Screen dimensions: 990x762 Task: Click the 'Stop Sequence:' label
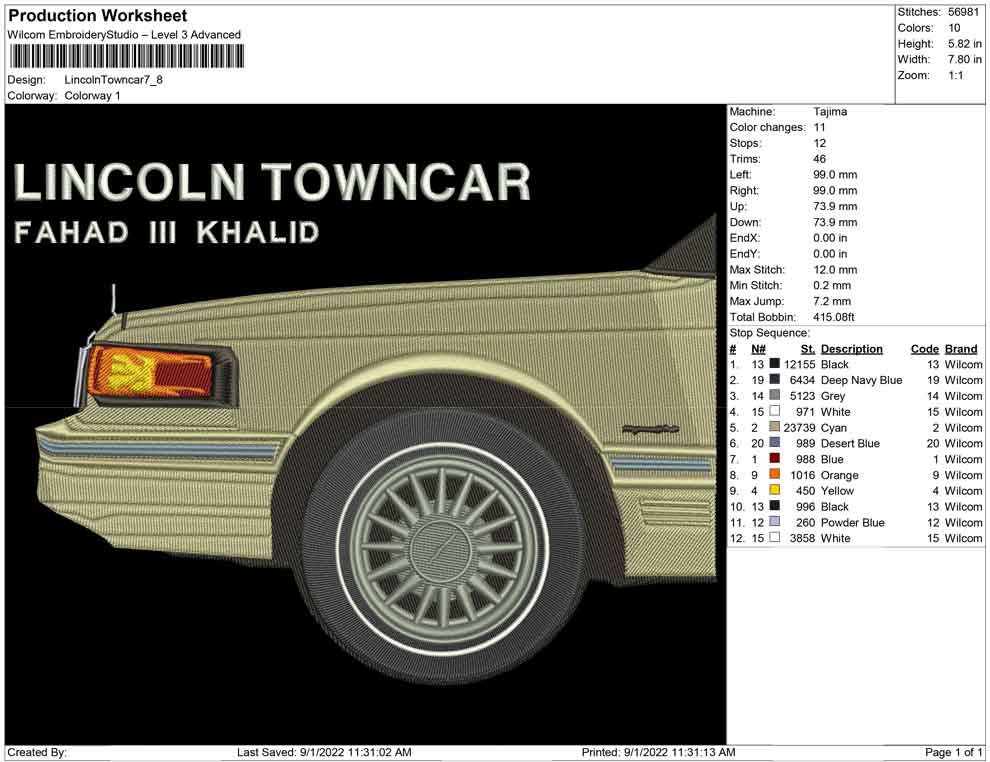pos(770,333)
